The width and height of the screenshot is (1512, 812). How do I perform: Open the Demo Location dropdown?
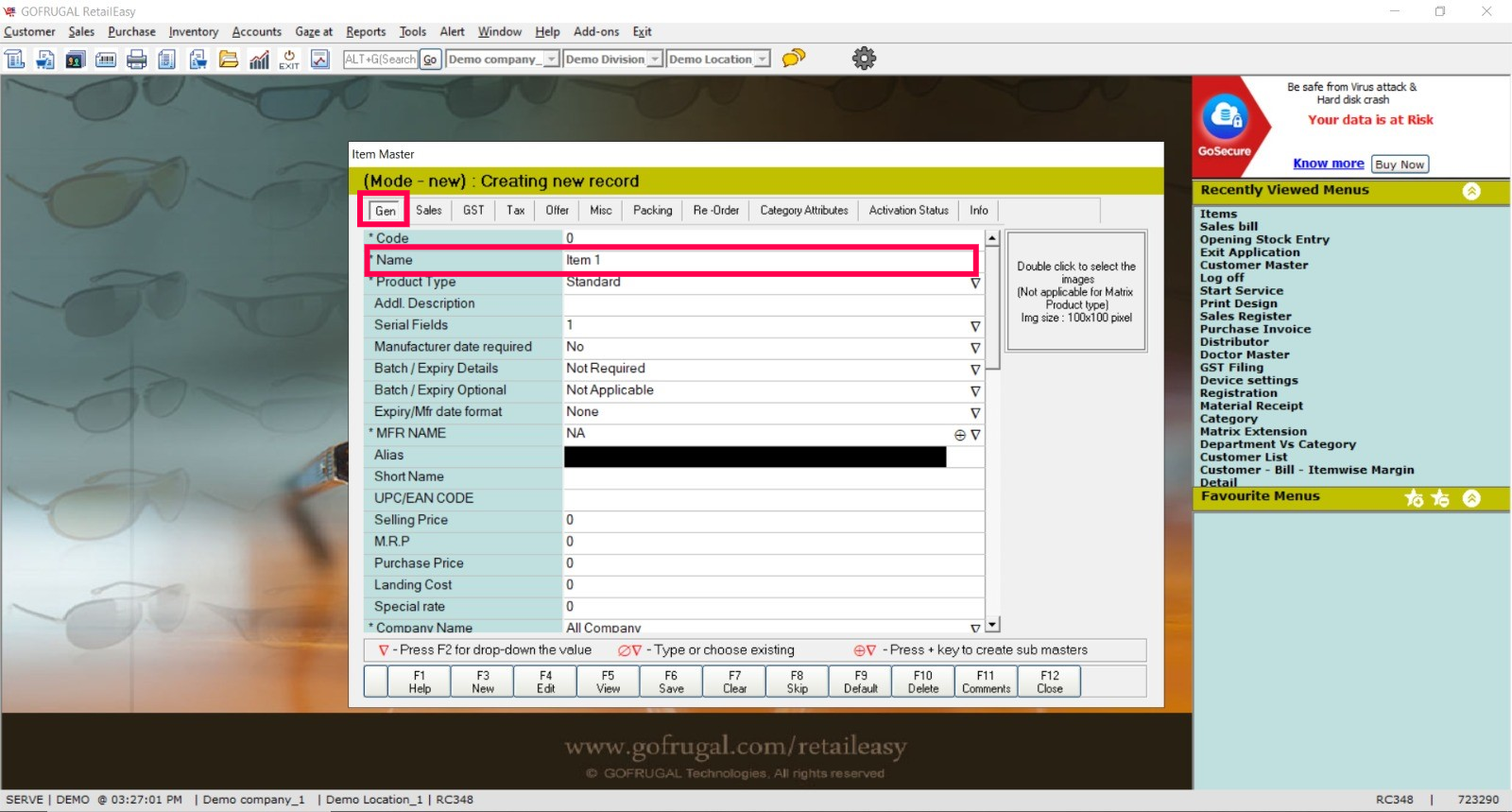tap(762, 60)
